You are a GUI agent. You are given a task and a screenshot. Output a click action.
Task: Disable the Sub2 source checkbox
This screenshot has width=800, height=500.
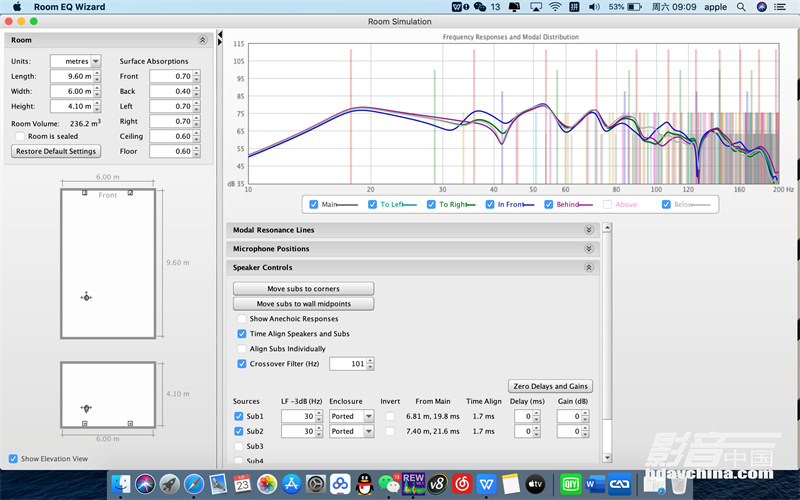click(238, 431)
